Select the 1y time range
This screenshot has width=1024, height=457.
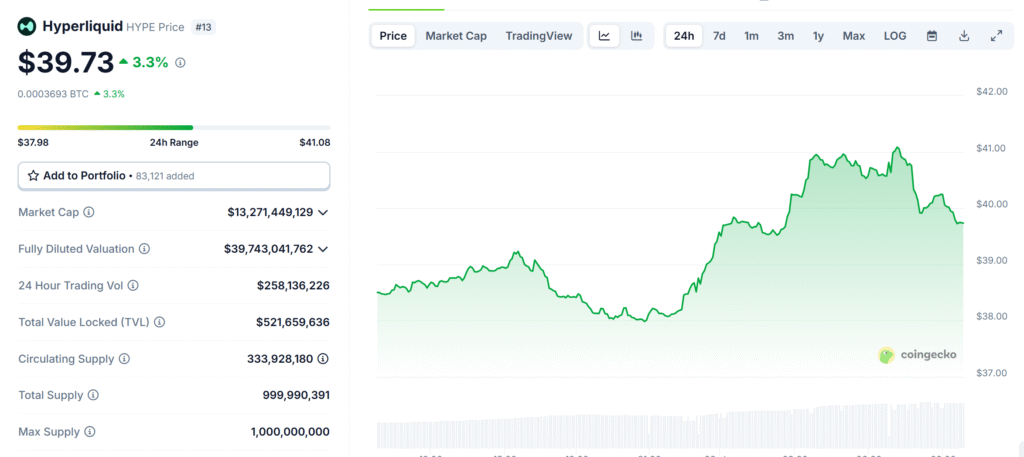click(818, 36)
